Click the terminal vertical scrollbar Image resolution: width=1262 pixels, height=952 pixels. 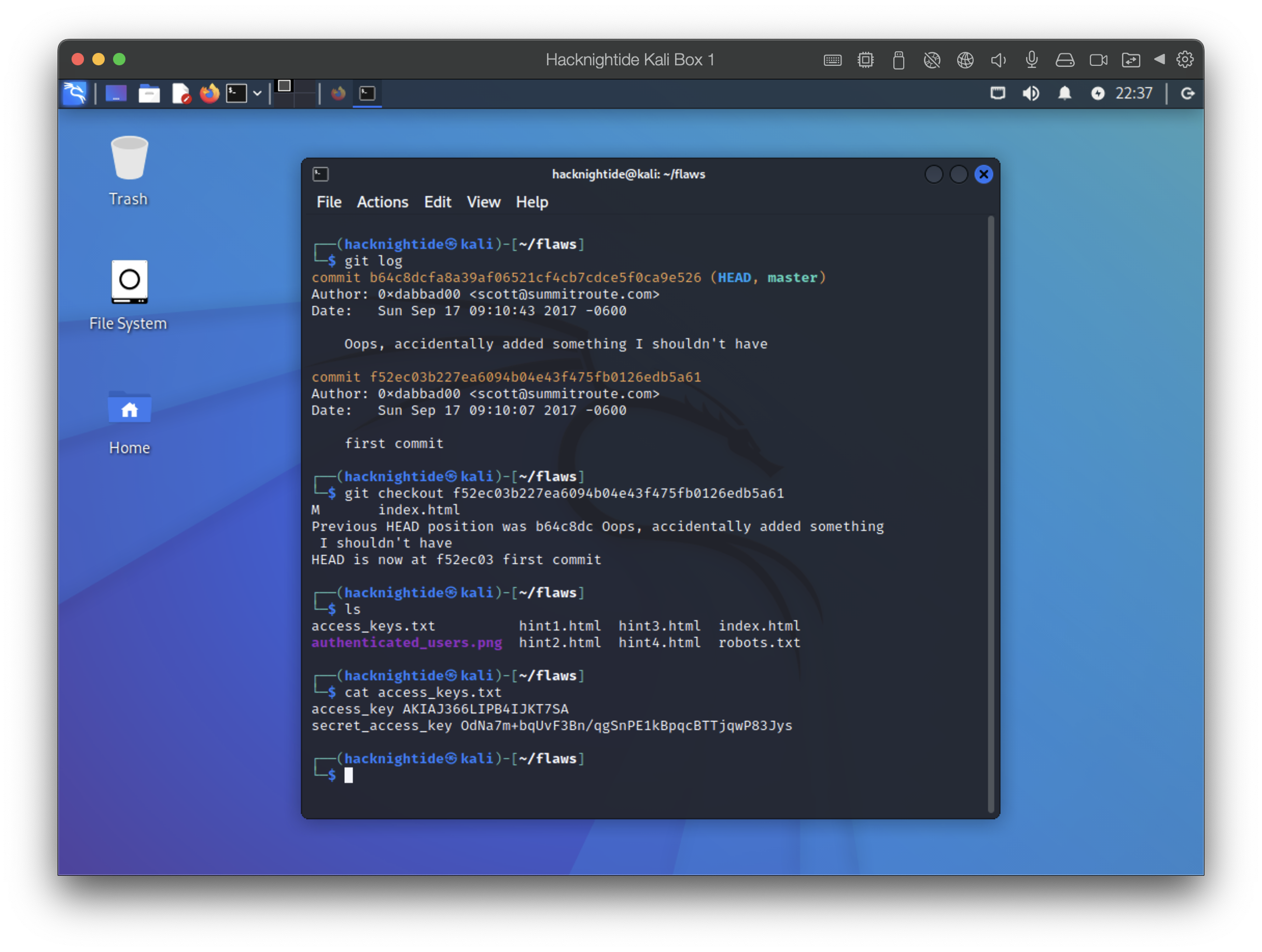click(x=990, y=513)
